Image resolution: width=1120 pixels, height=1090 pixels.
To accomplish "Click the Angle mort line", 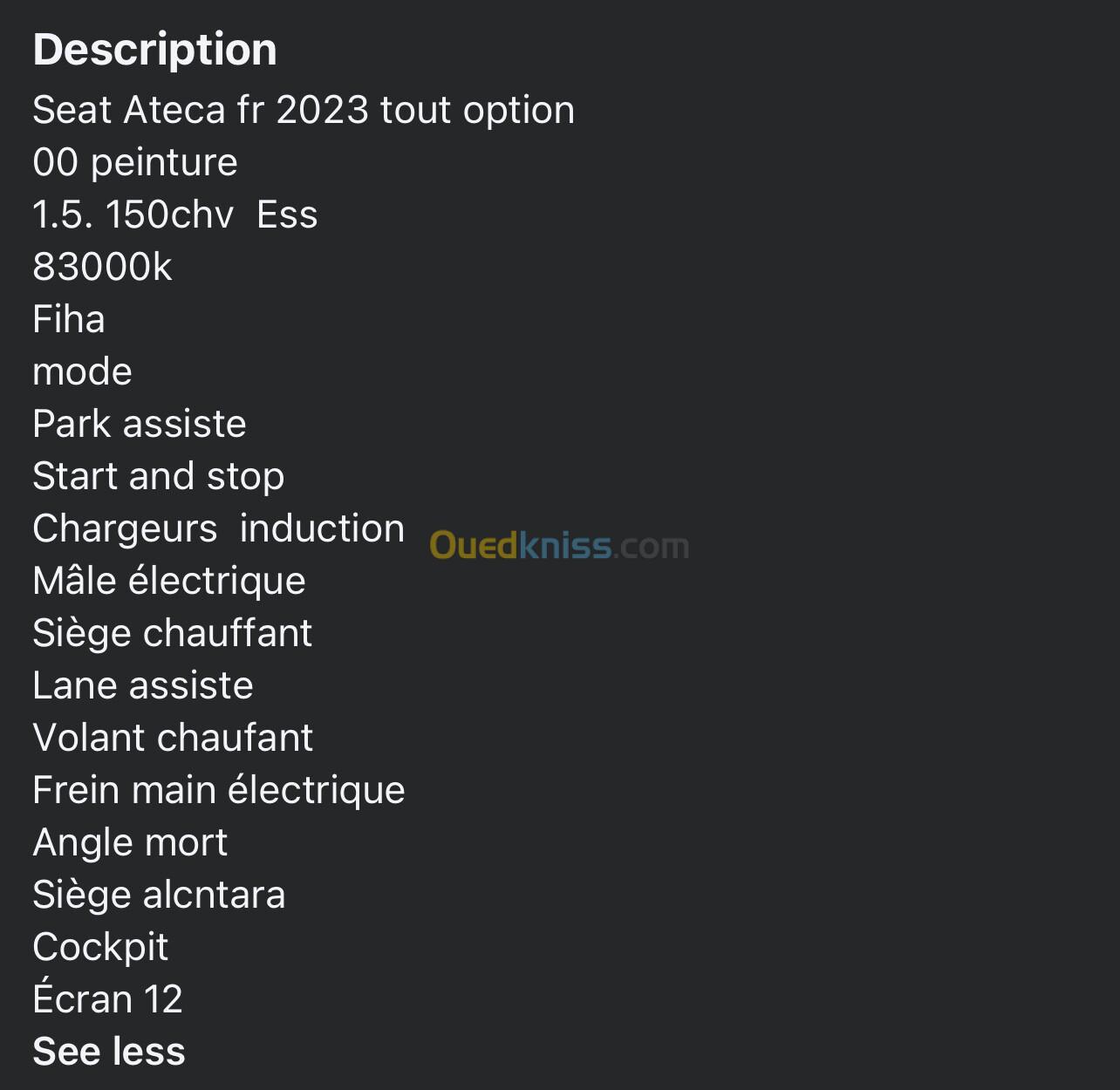I will [x=130, y=843].
